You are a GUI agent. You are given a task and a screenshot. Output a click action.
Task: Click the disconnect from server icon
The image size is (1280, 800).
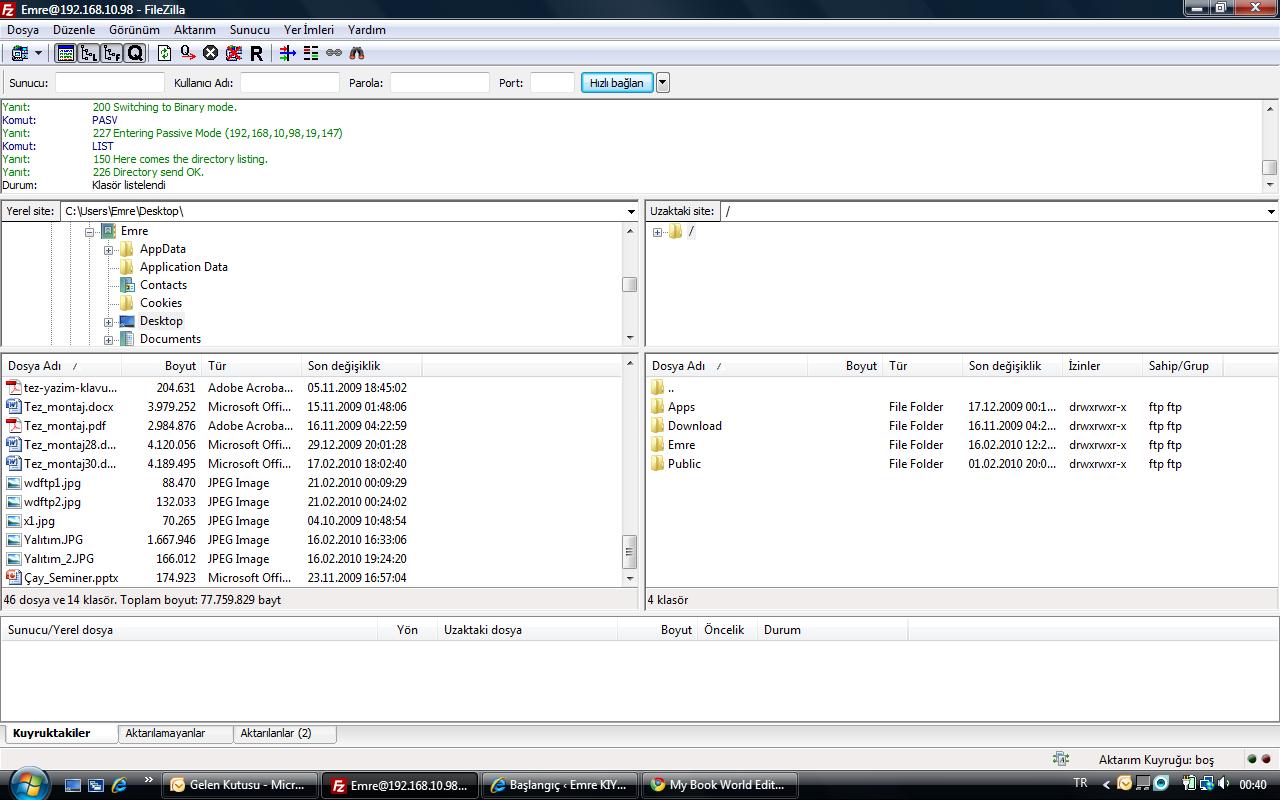click(x=233, y=53)
